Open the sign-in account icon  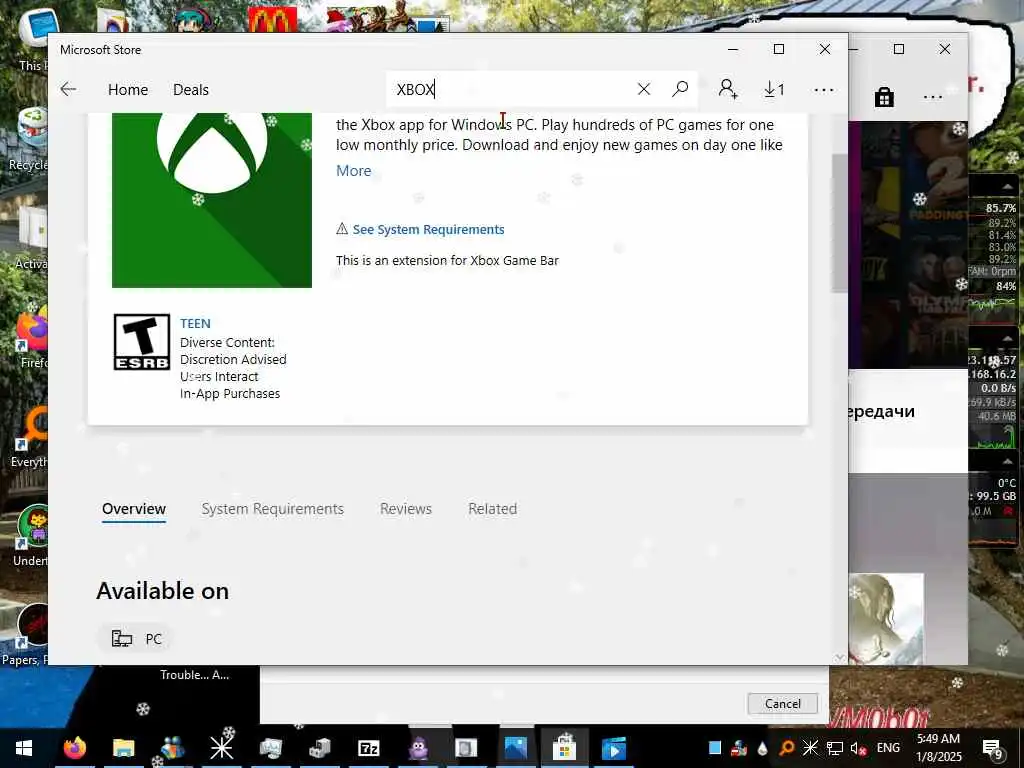point(728,89)
